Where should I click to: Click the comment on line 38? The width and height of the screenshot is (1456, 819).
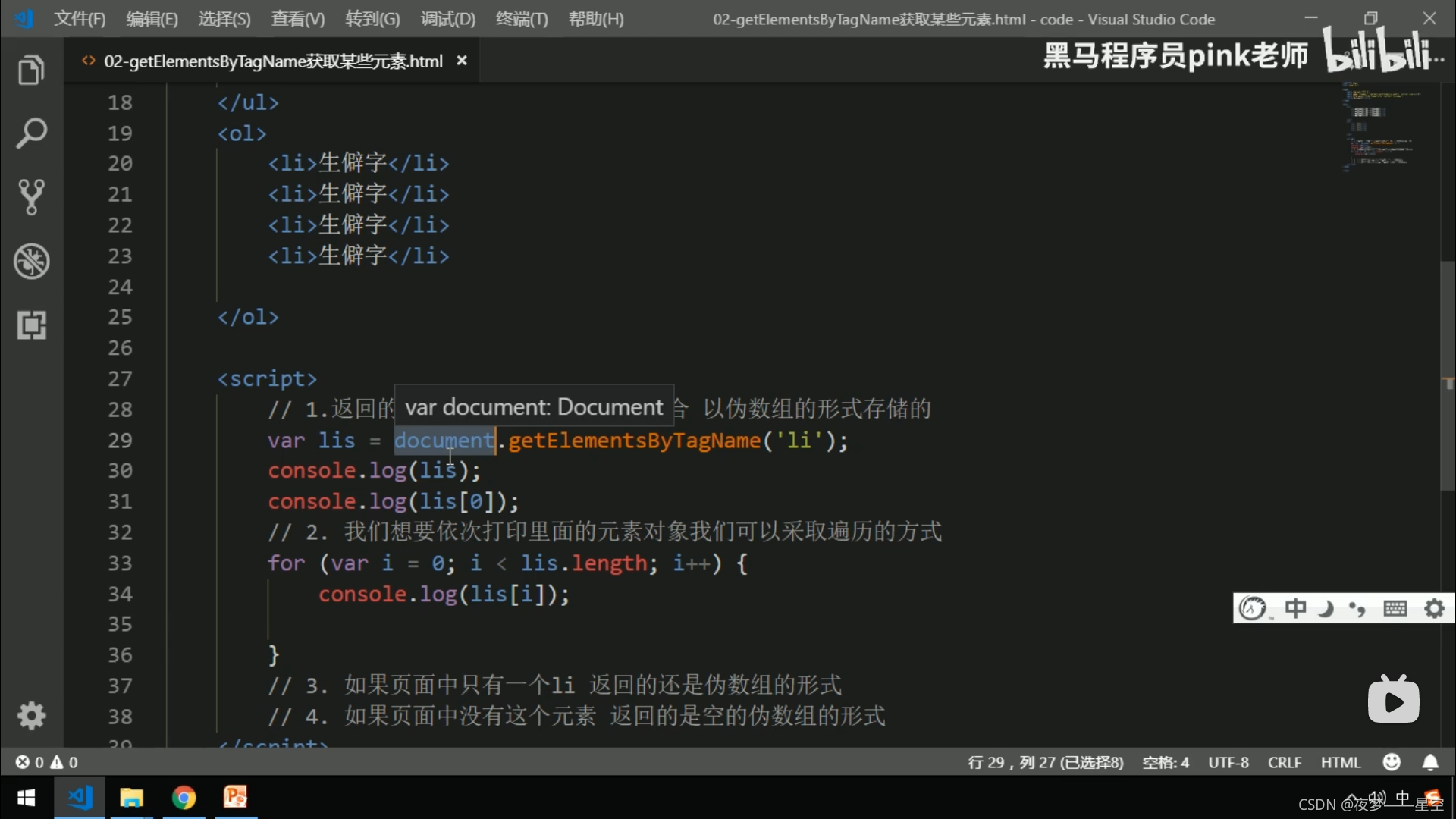coord(576,717)
